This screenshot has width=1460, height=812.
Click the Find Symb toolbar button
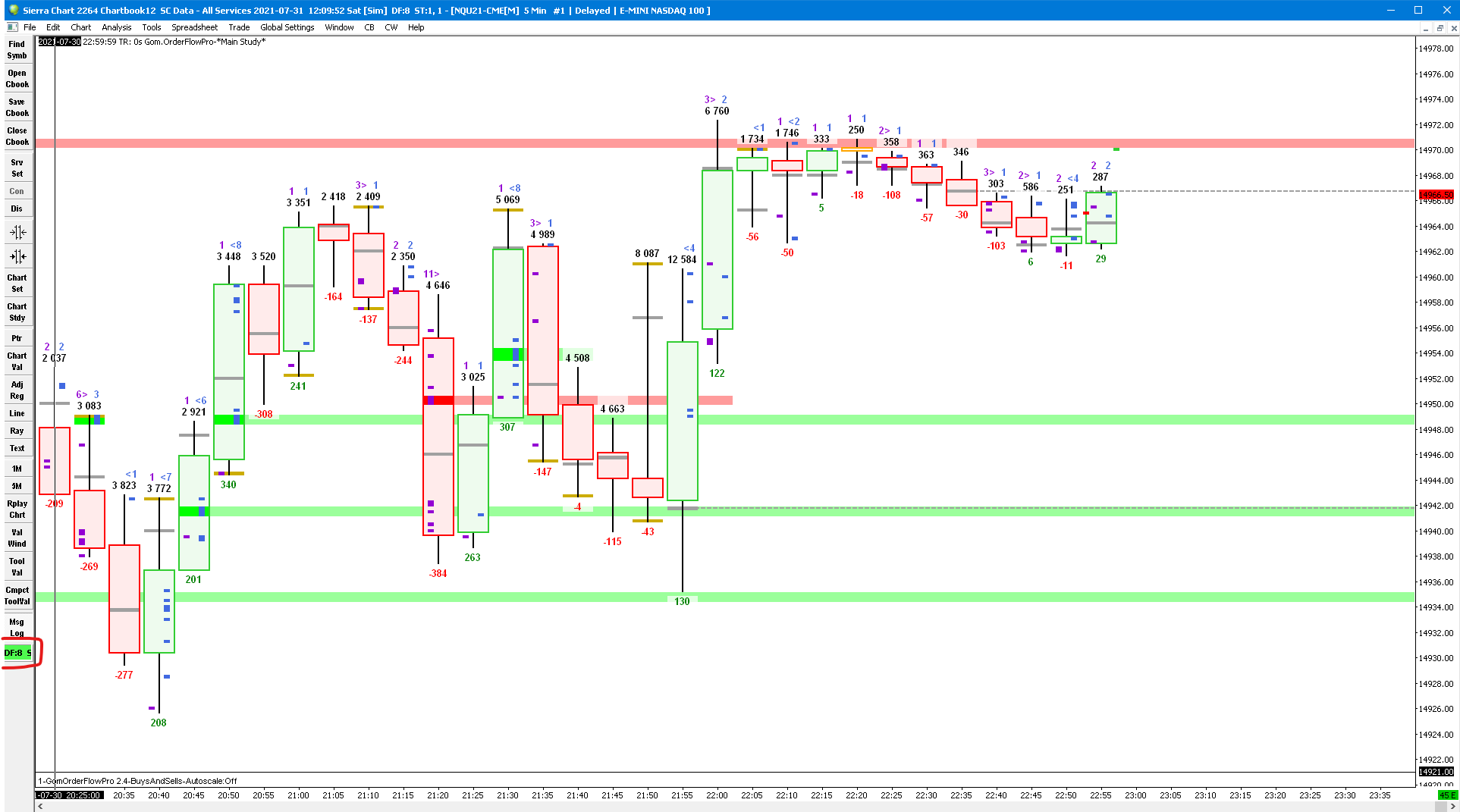pos(17,50)
